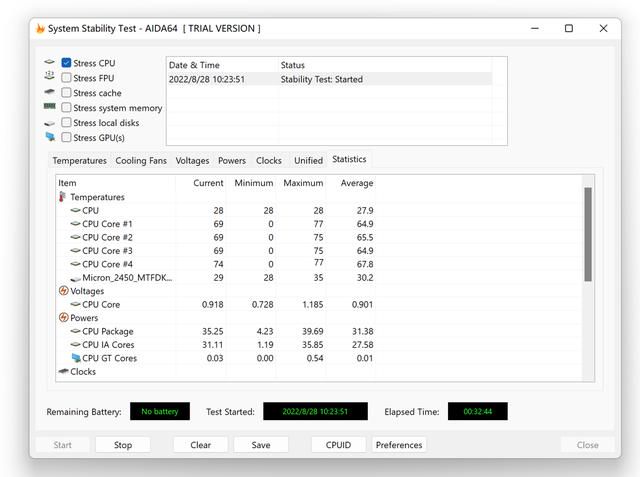Click the thermometer icon next to Temperatures

pos(62,197)
